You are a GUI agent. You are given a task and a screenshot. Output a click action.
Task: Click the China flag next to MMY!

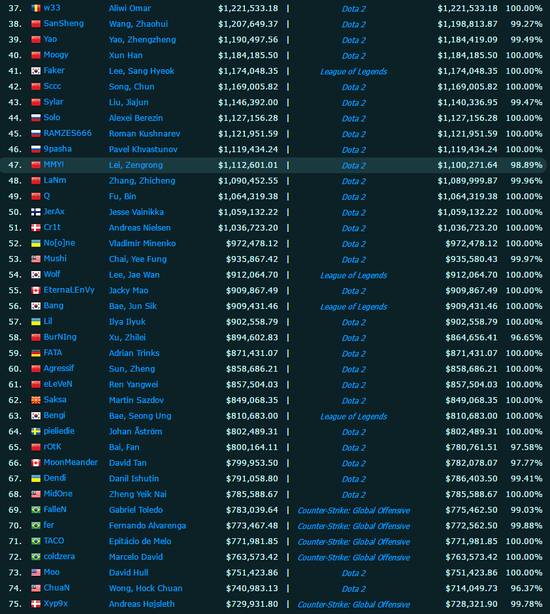point(36,165)
